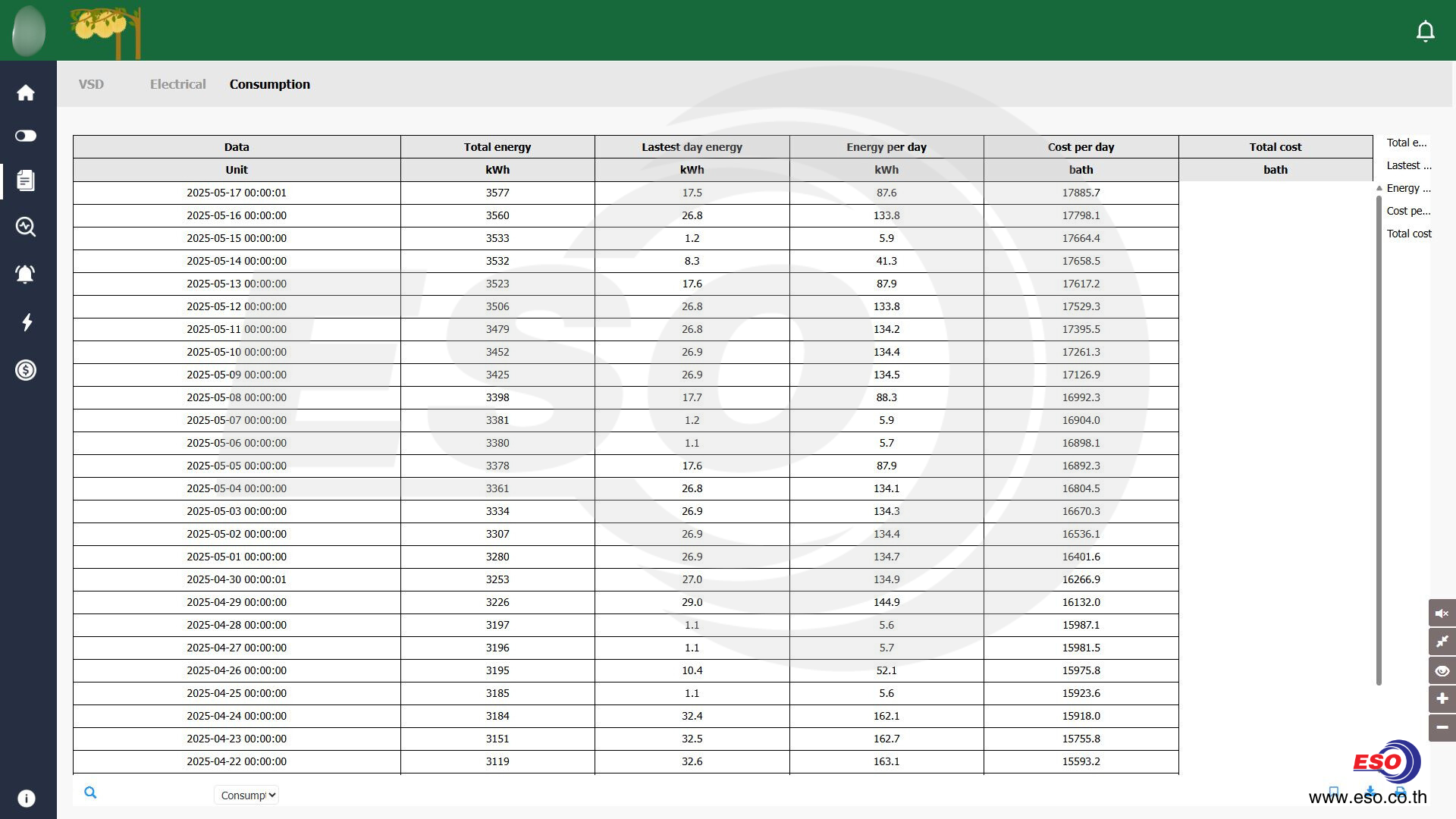
Task: Open the dollar cost page in sidebar
Action: click(x=26, y=370)
